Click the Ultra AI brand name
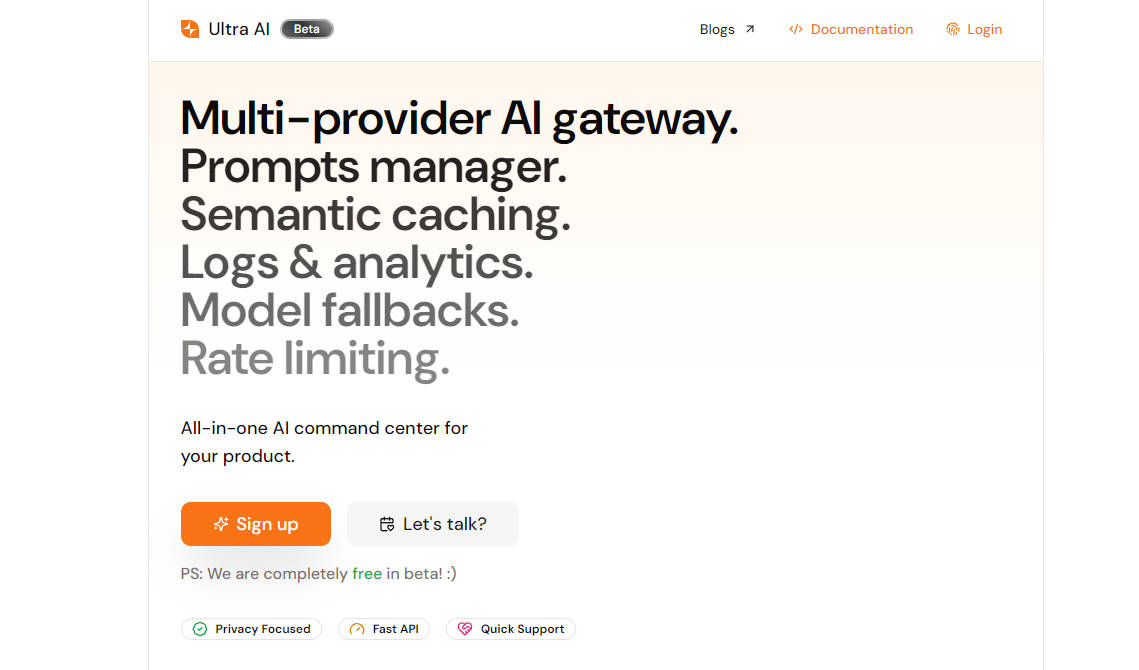1139x670 pixels. [239, 29]
